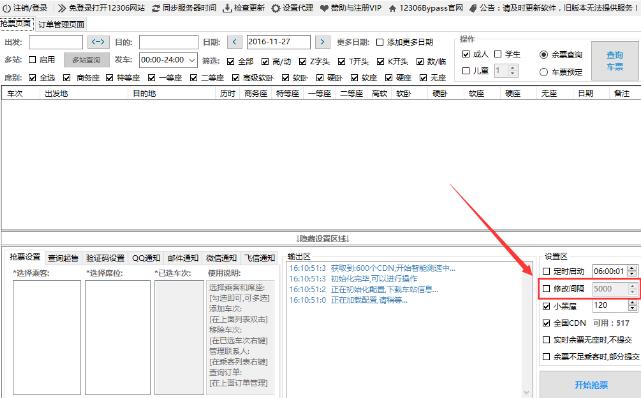This screenshot has width=641, height=398.
Task: Toggle the 多站 启用 checkbox
Action: (x=33, y=60)
